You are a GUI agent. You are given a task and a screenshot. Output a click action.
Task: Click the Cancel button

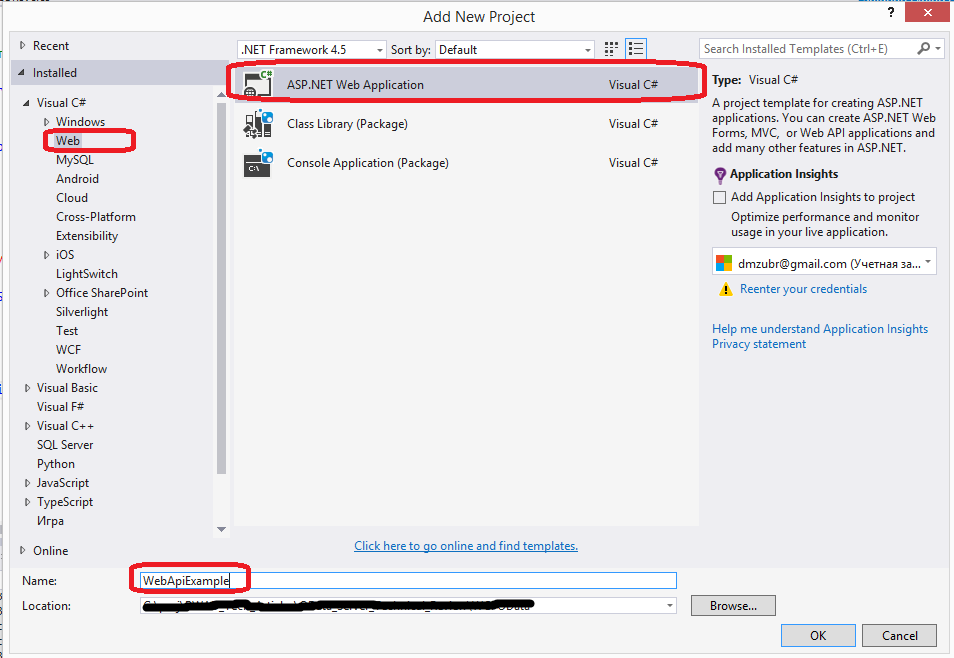point(900,635)
